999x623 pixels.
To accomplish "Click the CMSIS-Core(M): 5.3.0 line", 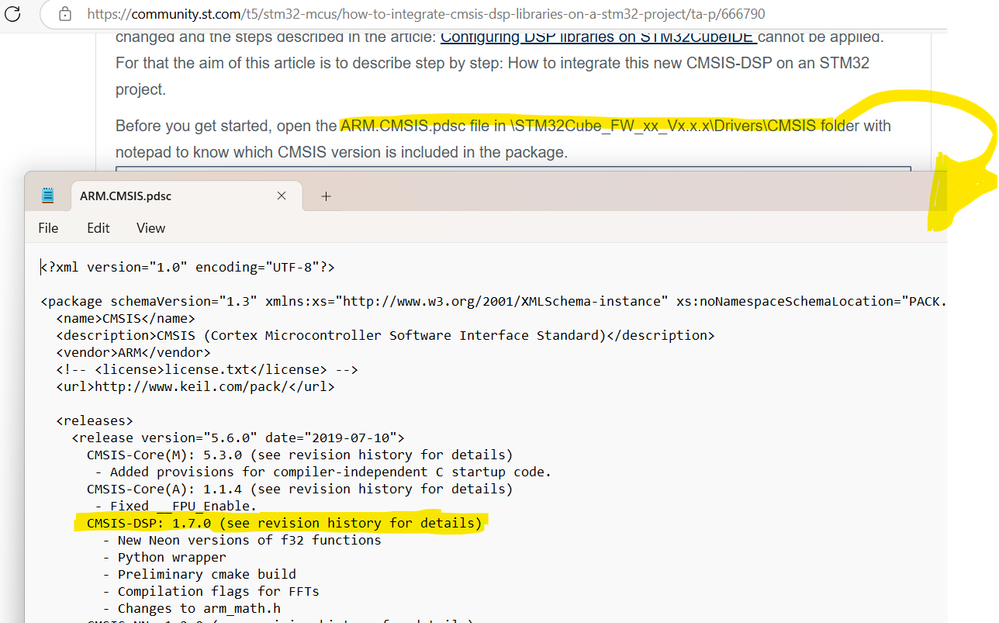I will 299,455.
